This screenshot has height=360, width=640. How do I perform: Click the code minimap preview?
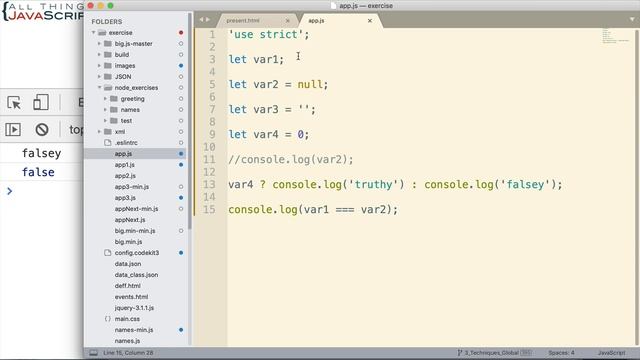click(615, 36)
